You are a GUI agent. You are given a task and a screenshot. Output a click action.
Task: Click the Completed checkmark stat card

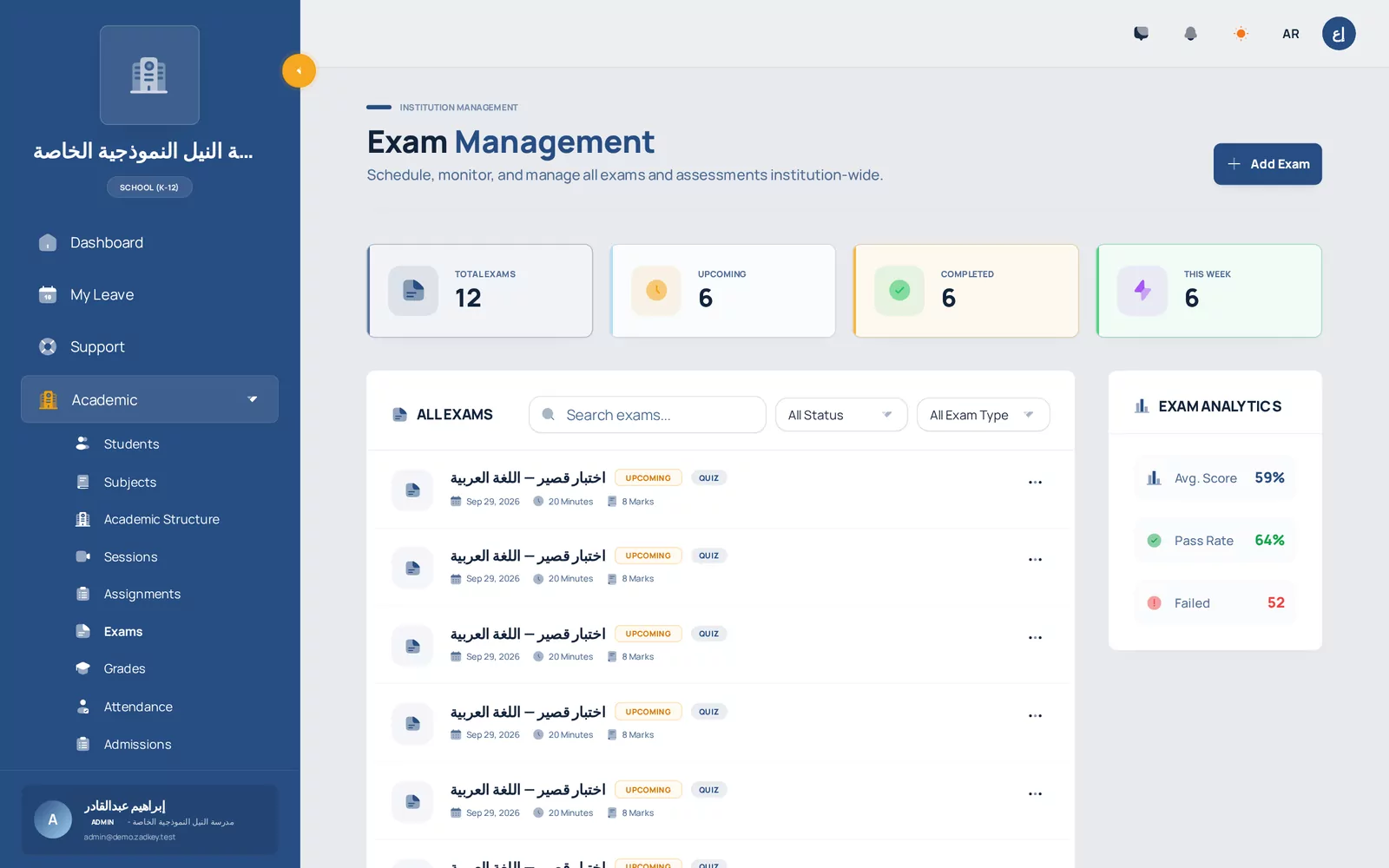(966, 291)
